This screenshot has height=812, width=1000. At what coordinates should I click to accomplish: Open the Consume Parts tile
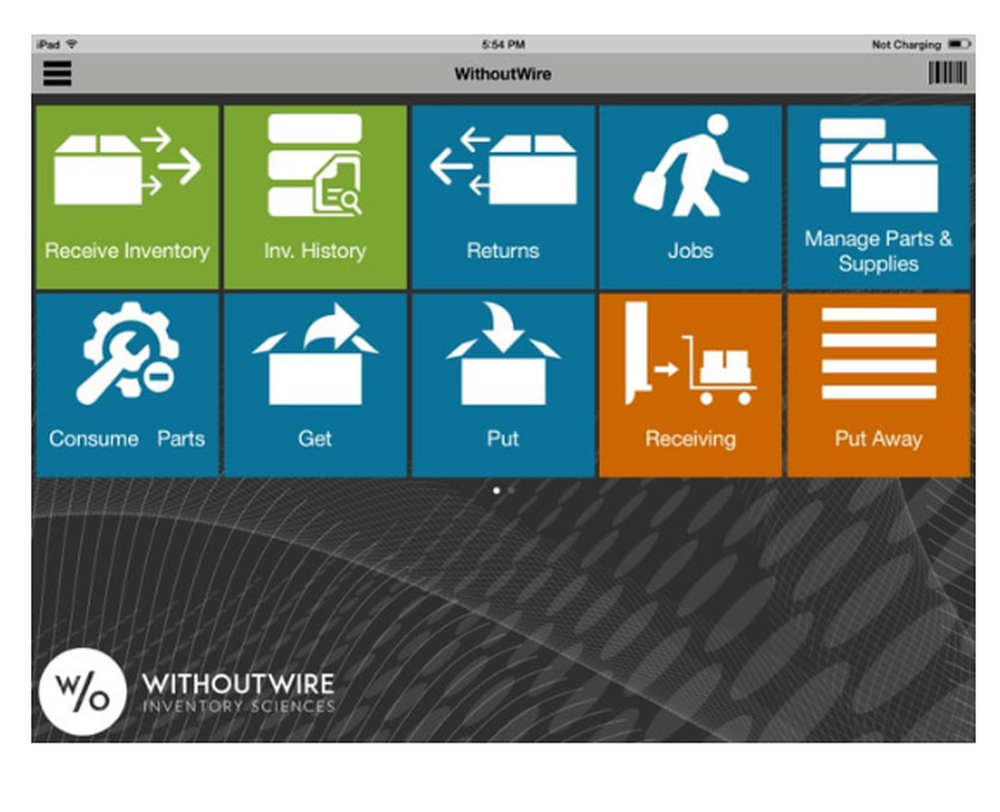(x=128, y=385)
